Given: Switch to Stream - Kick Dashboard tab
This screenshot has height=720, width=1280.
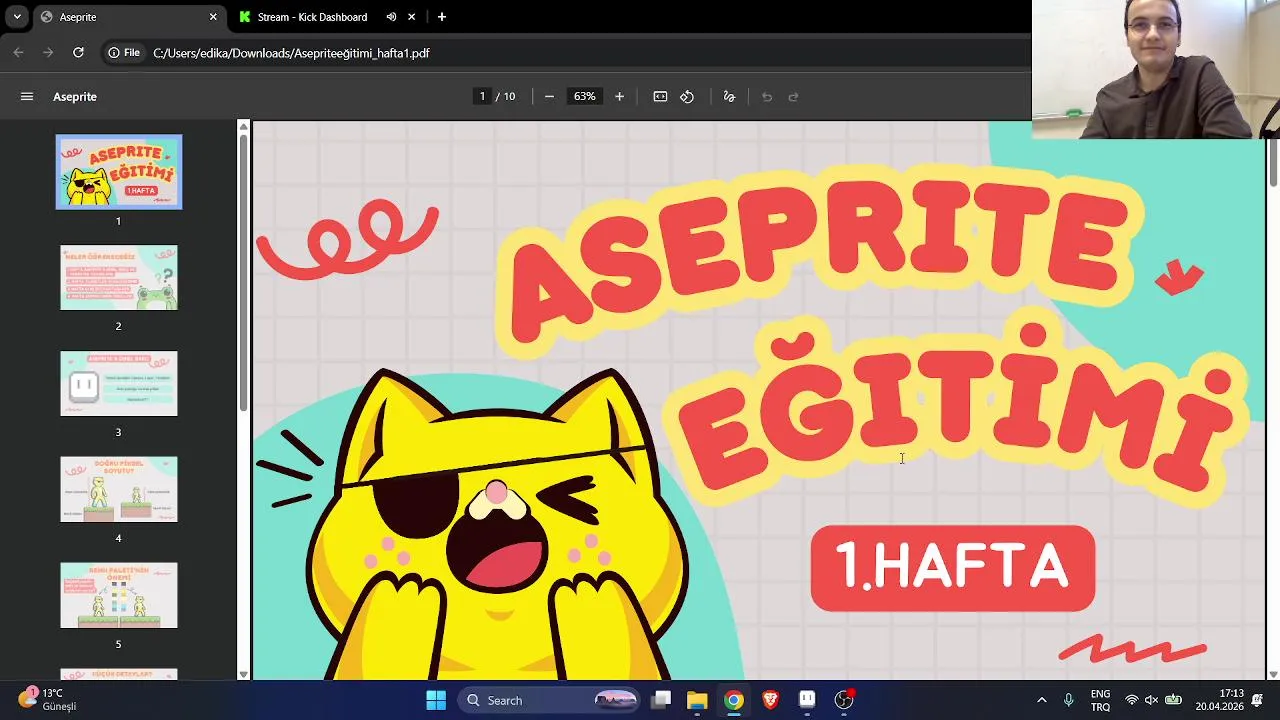Looking at the screenshot, I should [x=312, y=17].
